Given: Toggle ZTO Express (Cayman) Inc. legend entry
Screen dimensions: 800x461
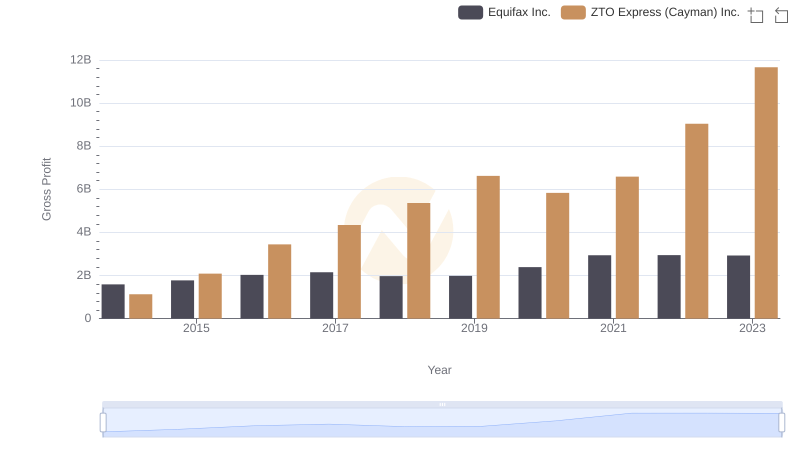Looking at the screenshot, I should tap(650, 12).
